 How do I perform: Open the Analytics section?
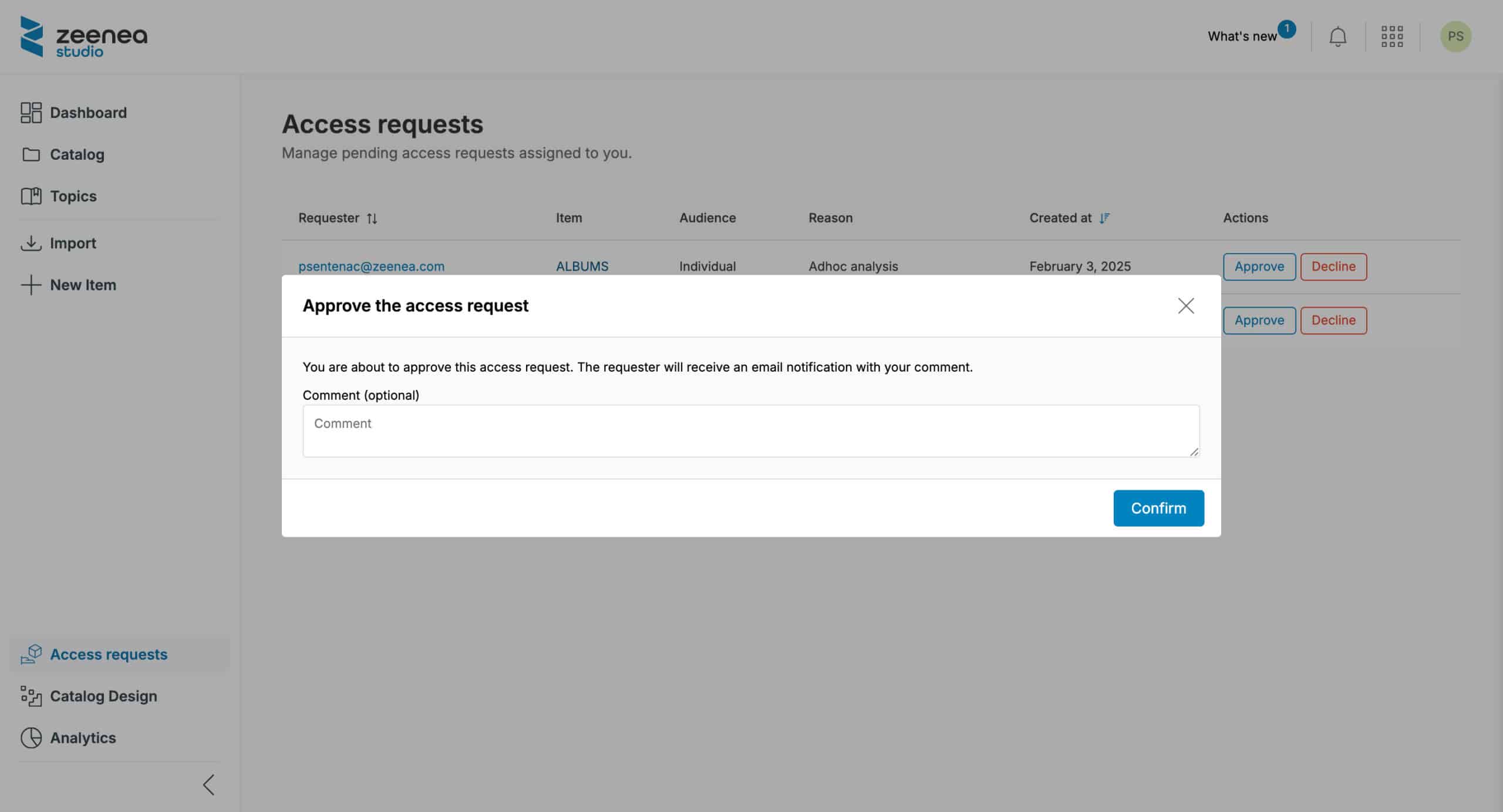(83, 737)
